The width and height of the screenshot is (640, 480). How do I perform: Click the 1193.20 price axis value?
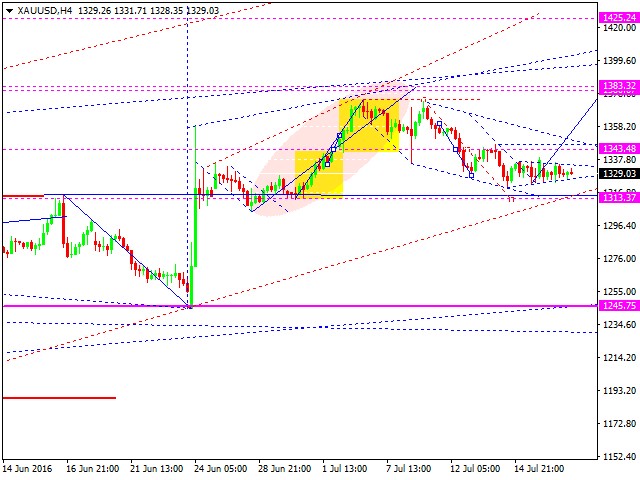[619, 391]
